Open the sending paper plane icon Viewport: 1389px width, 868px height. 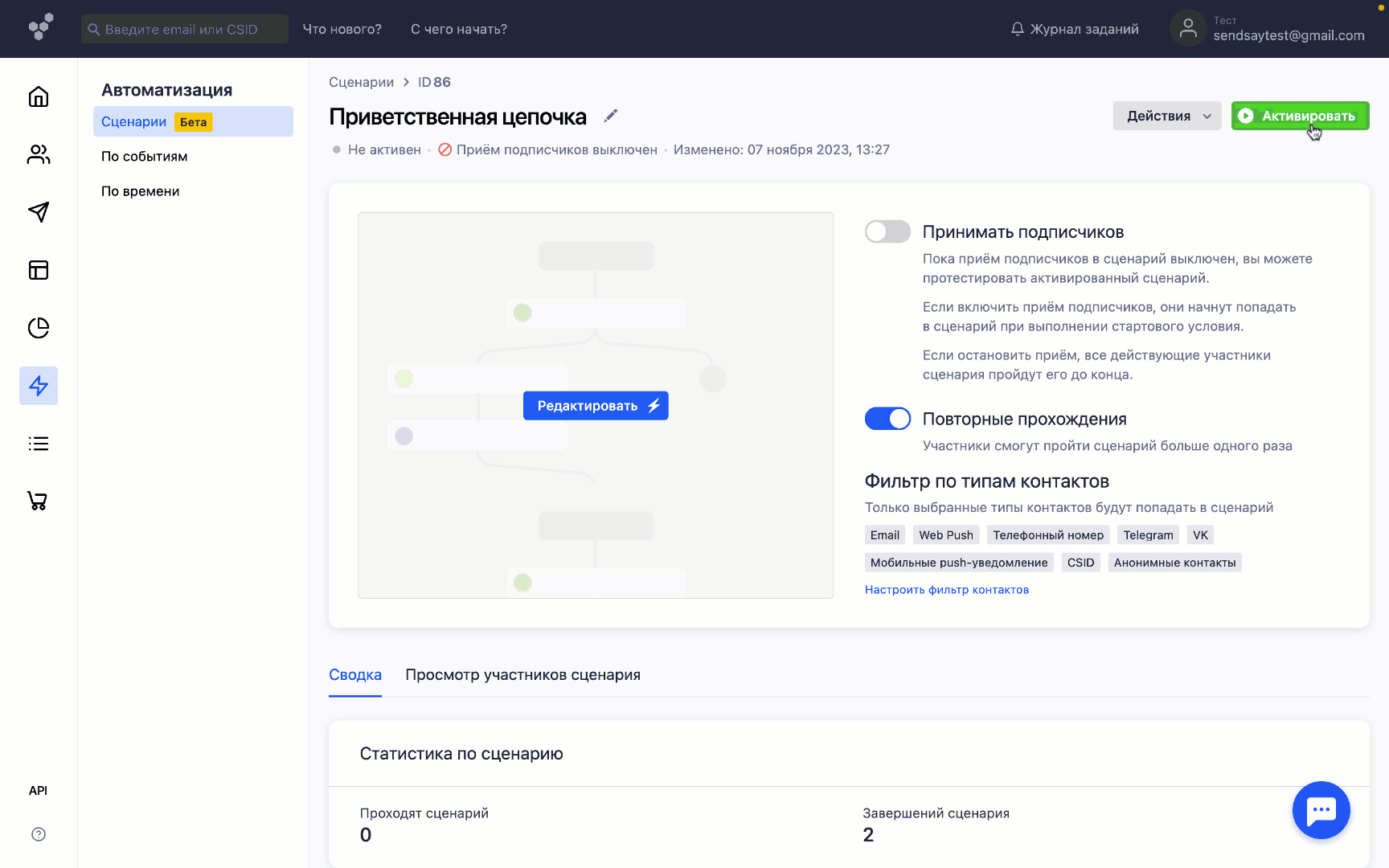coord(38,212)
